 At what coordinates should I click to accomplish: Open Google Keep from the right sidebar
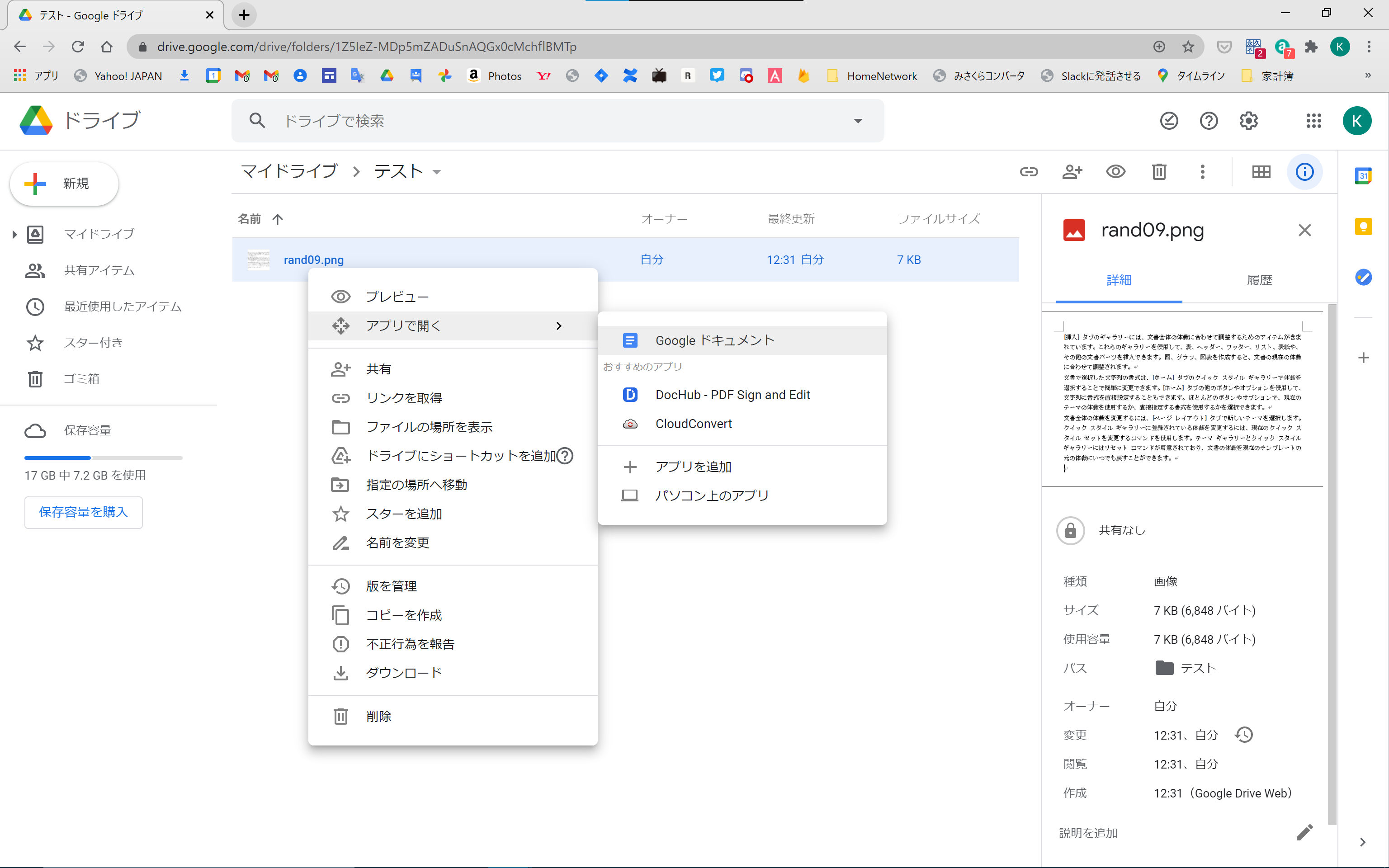coord(1364,227)
